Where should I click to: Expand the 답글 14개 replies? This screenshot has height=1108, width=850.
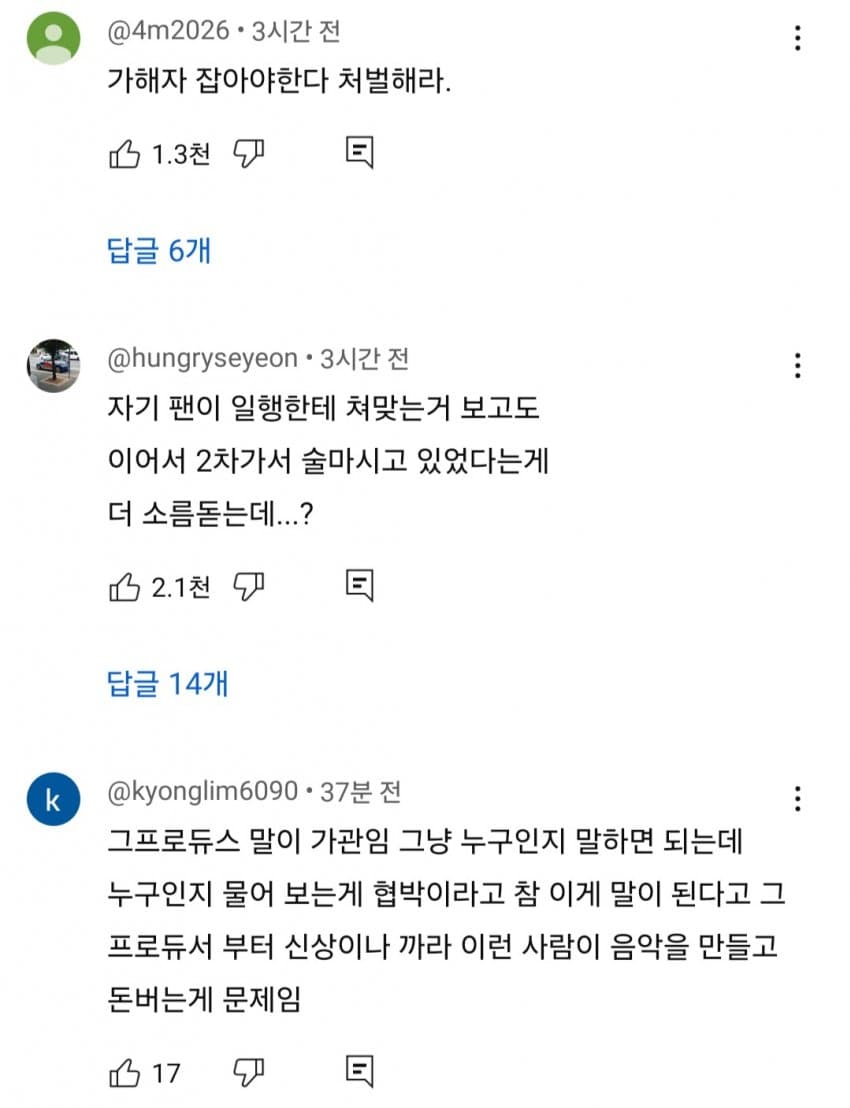167,684
